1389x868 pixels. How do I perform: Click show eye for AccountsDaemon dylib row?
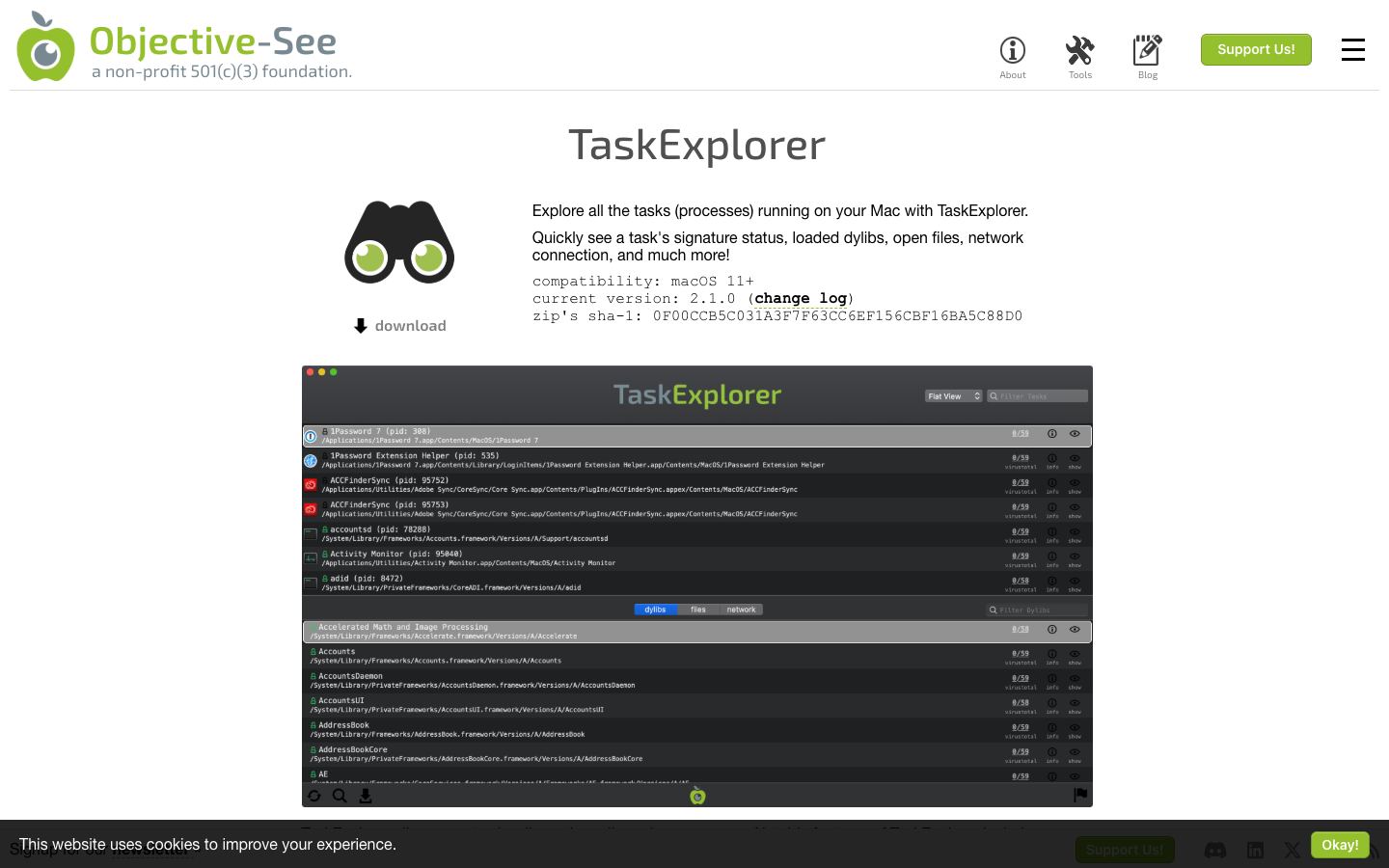click(x=1075, y=678)
